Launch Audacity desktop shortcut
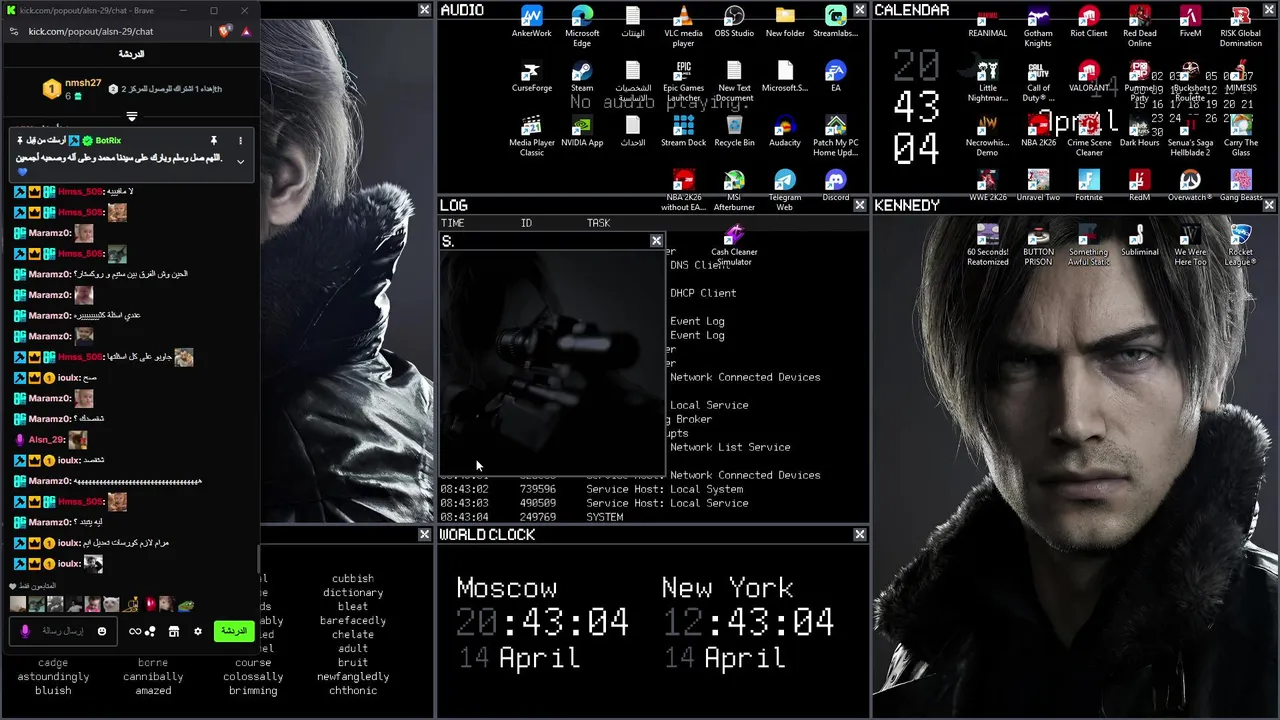The width and height of the screenshot is (1280, 720). tap(785, 131)
